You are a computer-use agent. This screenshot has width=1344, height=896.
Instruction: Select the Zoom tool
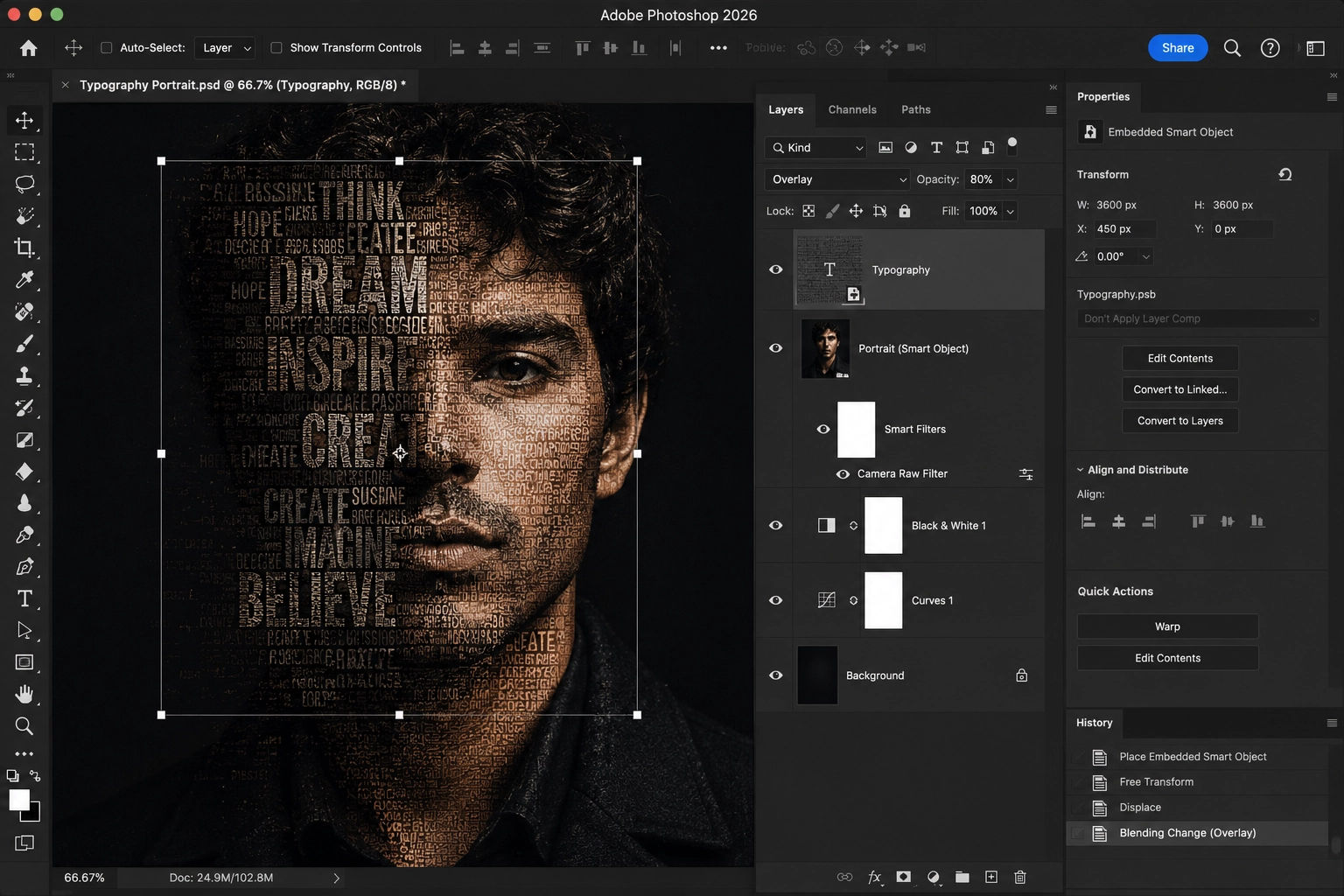coord(24,726)
